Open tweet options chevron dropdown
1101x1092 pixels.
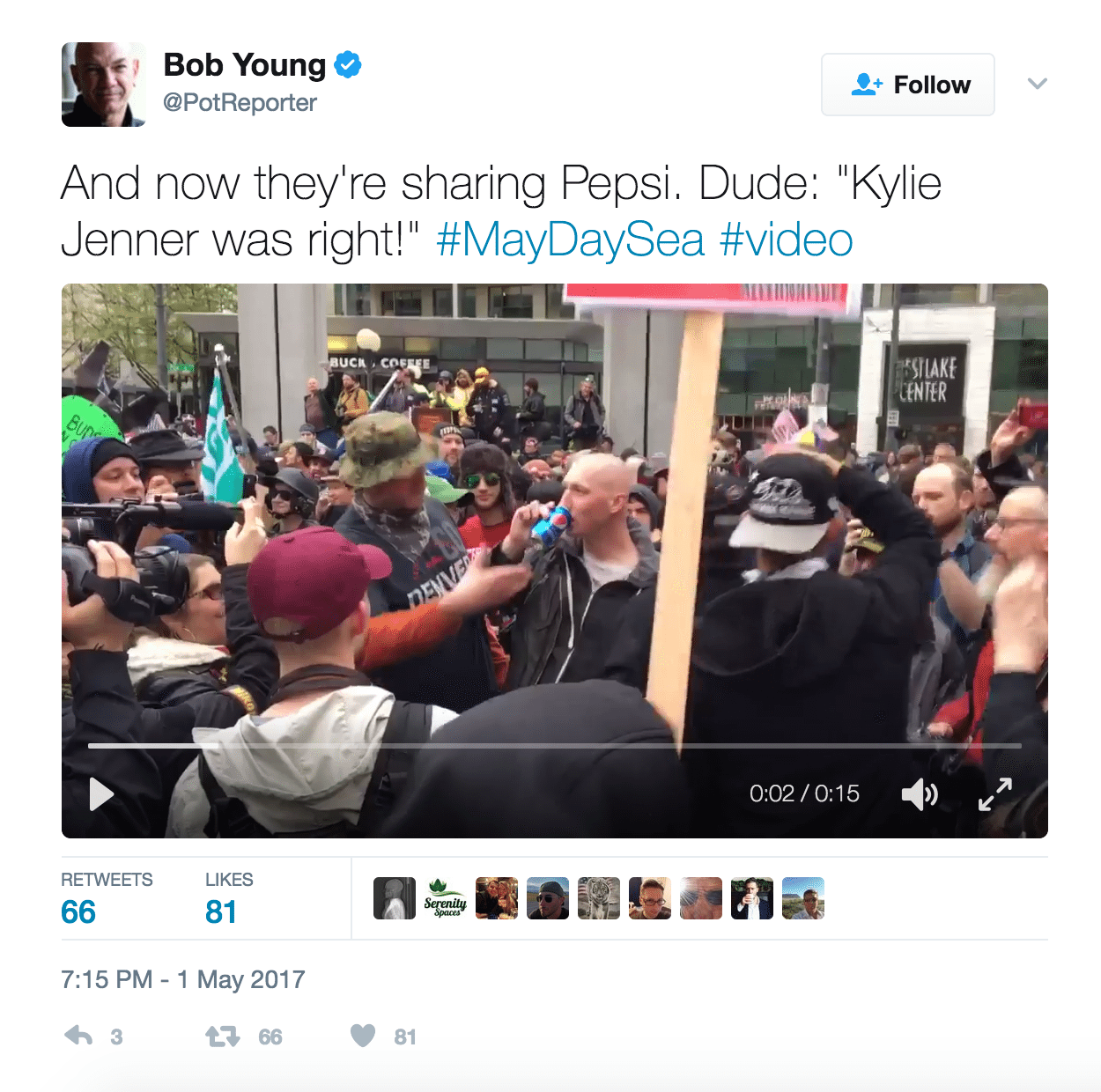[1038, 84]
